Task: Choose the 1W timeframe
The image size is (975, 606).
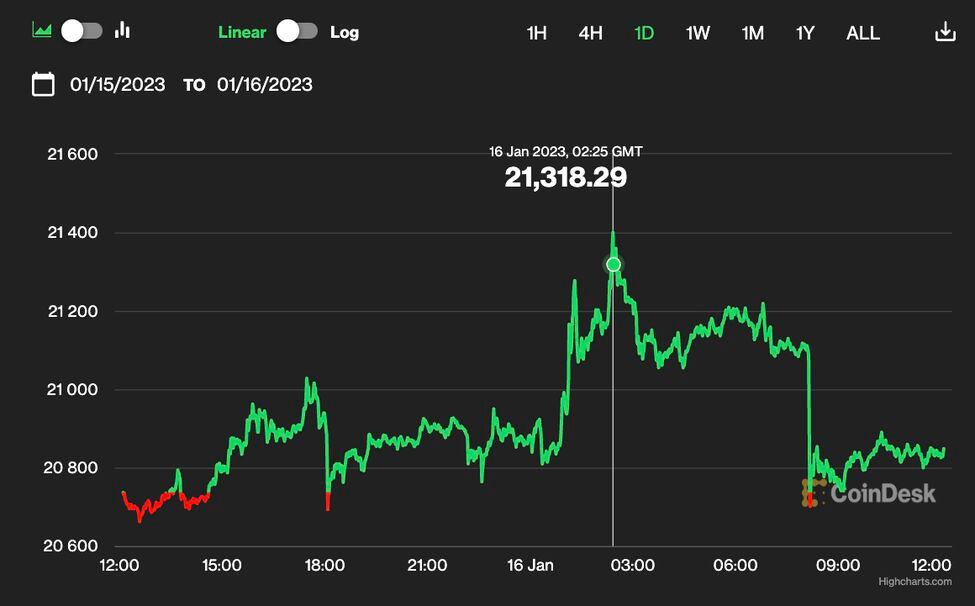Action: pyautogui.click(x=698, y=33)
